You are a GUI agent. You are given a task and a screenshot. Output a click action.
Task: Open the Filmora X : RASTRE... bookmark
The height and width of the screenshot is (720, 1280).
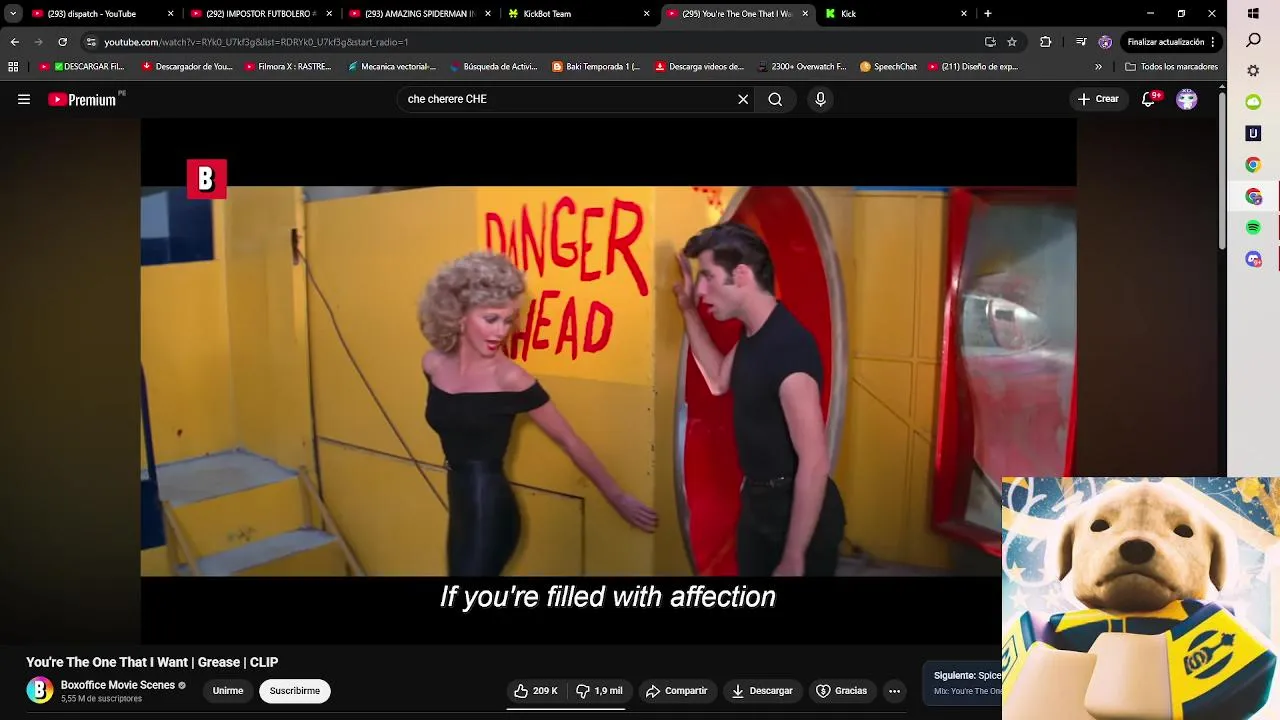click(x=288, y=67)
